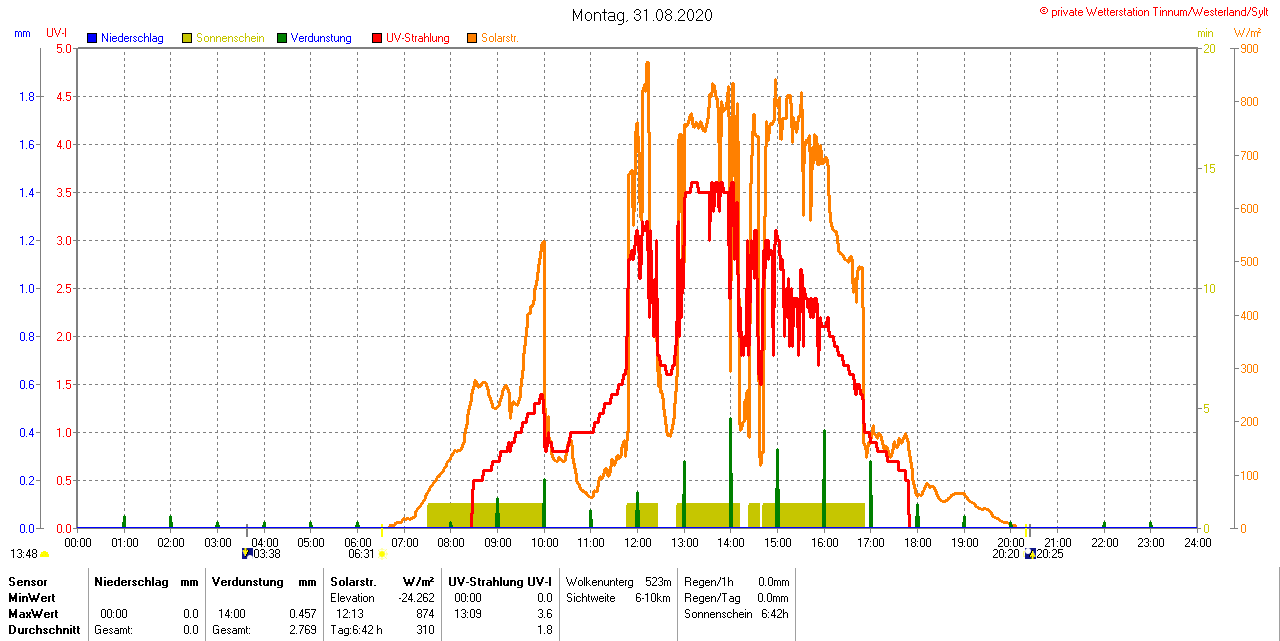1280x641 pixels.
Task: Click the Sonnenschein 6:42h entry
Action: [737, 614]
